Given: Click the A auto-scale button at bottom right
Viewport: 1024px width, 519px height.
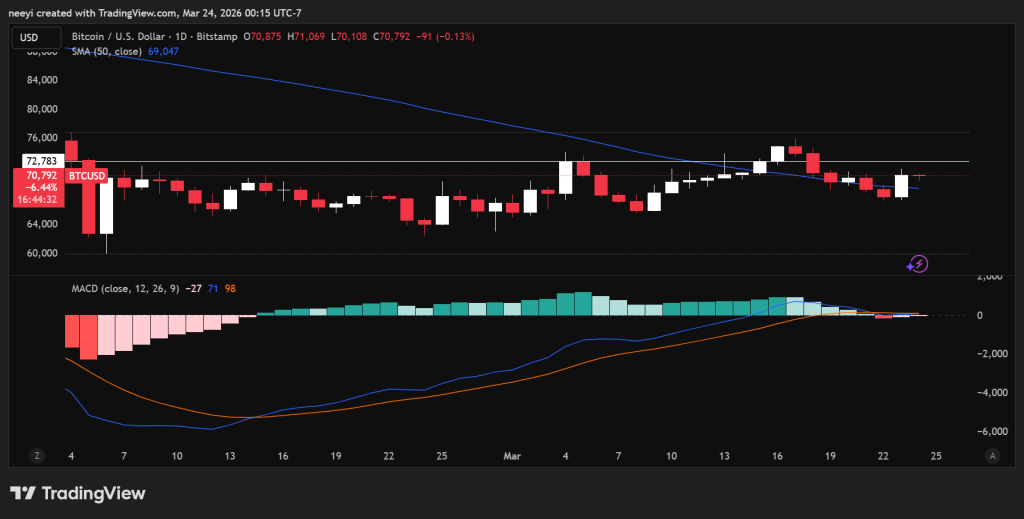Looking at the screenshot, I should pyautogui.click(x=991, y=455).
